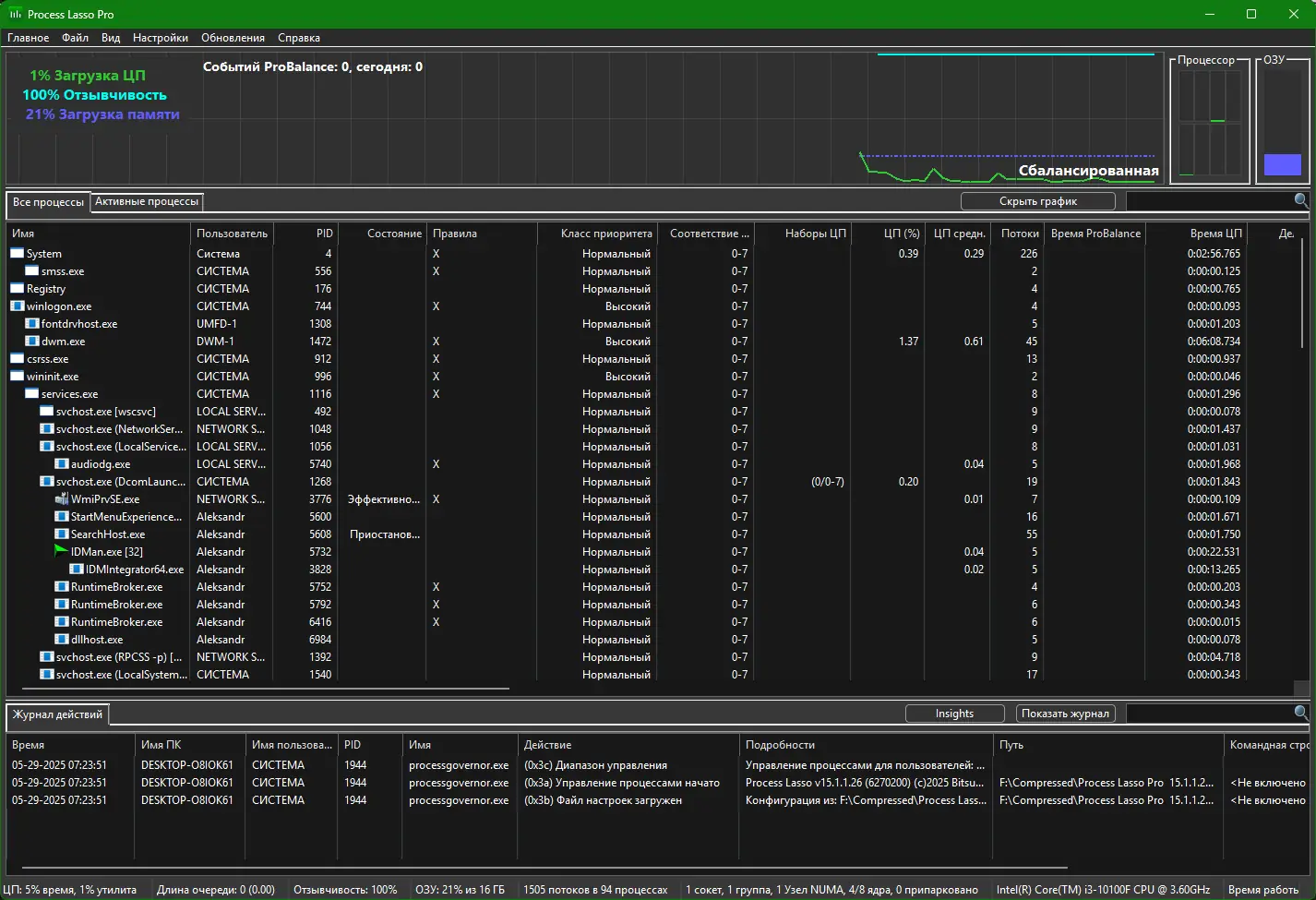Open the Обновления menu
The height and width of the screenshot is (900, 1316).
tap(233, 38)
